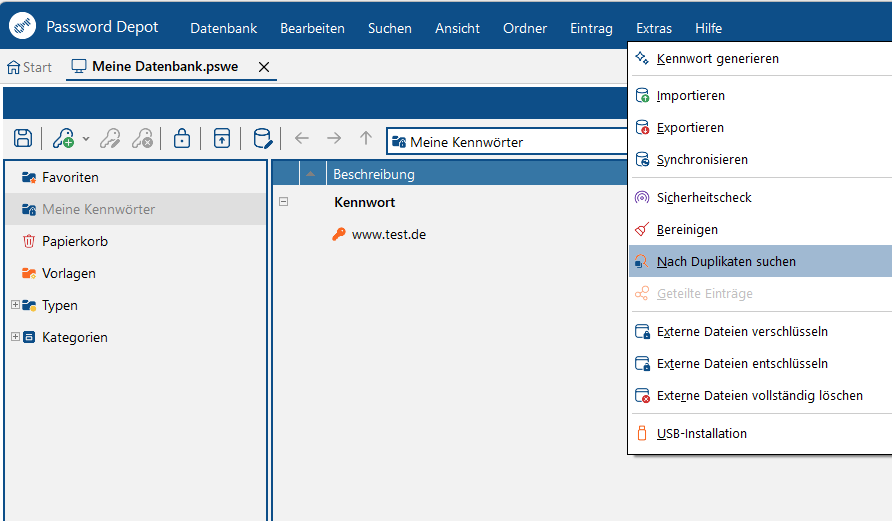Click the database properties edit icon
The image size is (892, 521).
263,138
